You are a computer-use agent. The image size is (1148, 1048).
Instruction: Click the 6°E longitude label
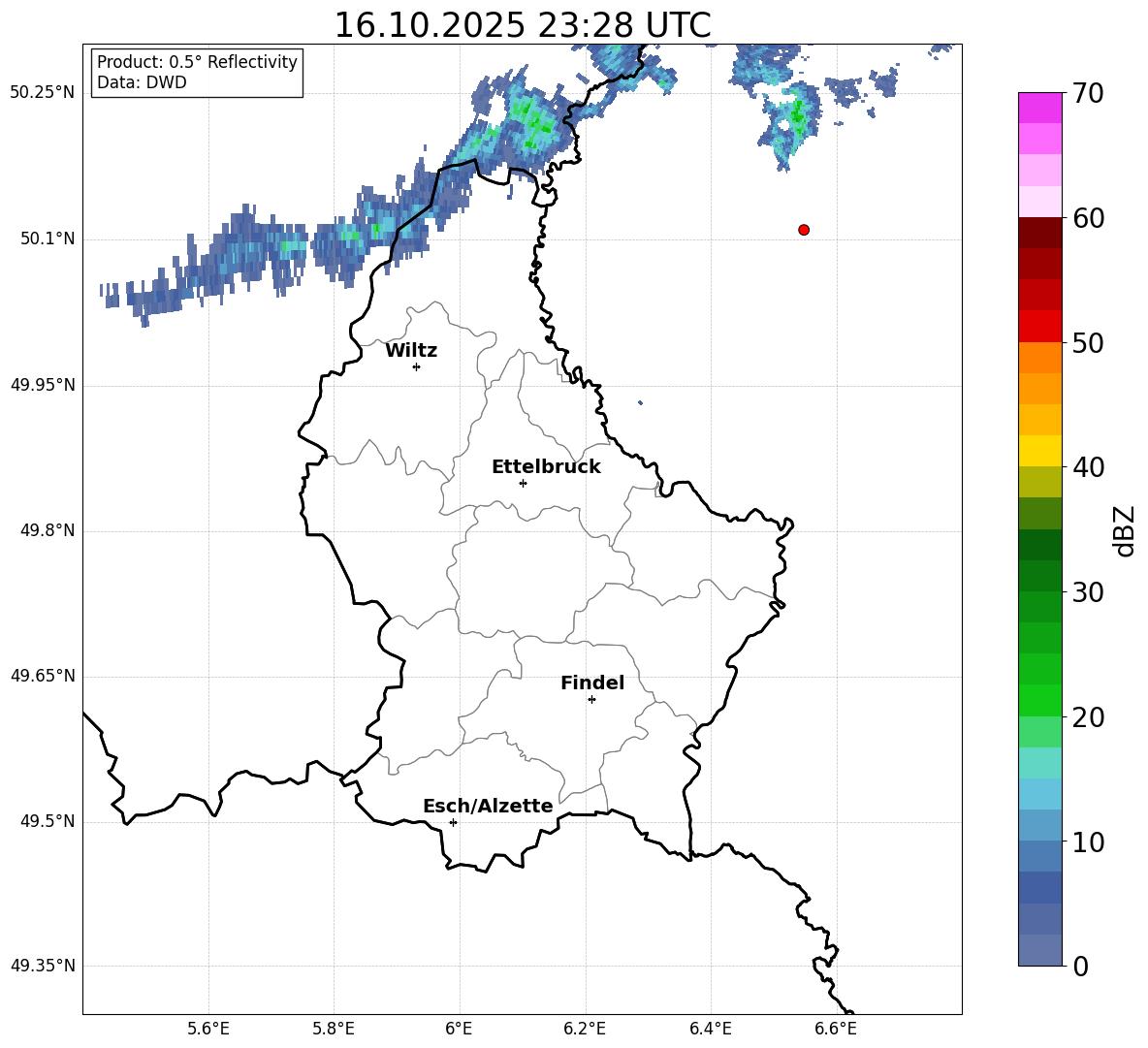(x=459, y=1029)
